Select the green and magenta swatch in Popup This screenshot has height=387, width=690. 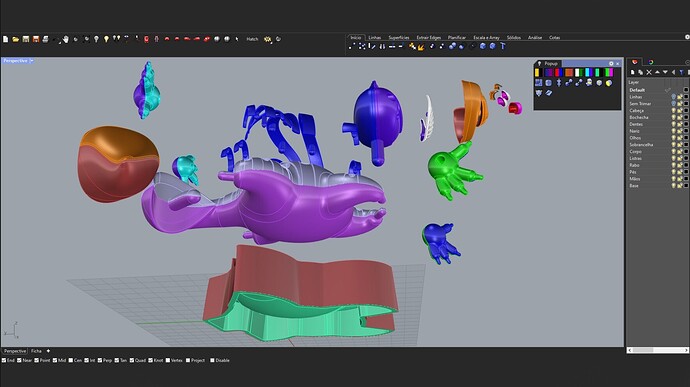coord(609,72)
